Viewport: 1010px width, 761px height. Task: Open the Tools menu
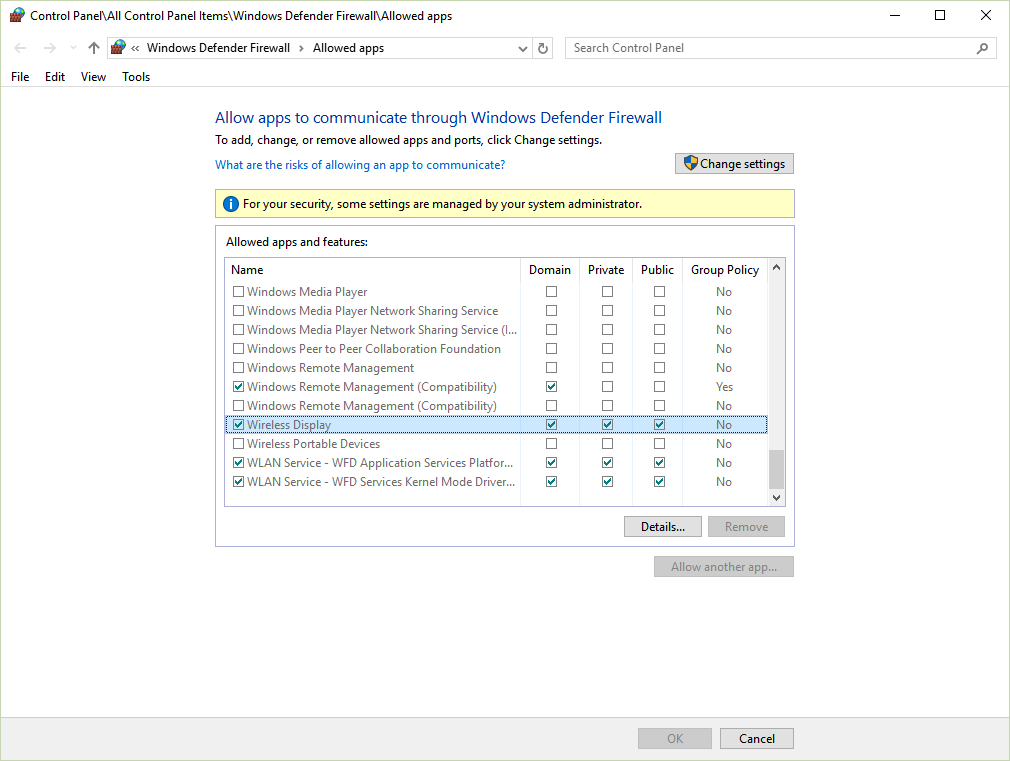(x=136, y=77)
